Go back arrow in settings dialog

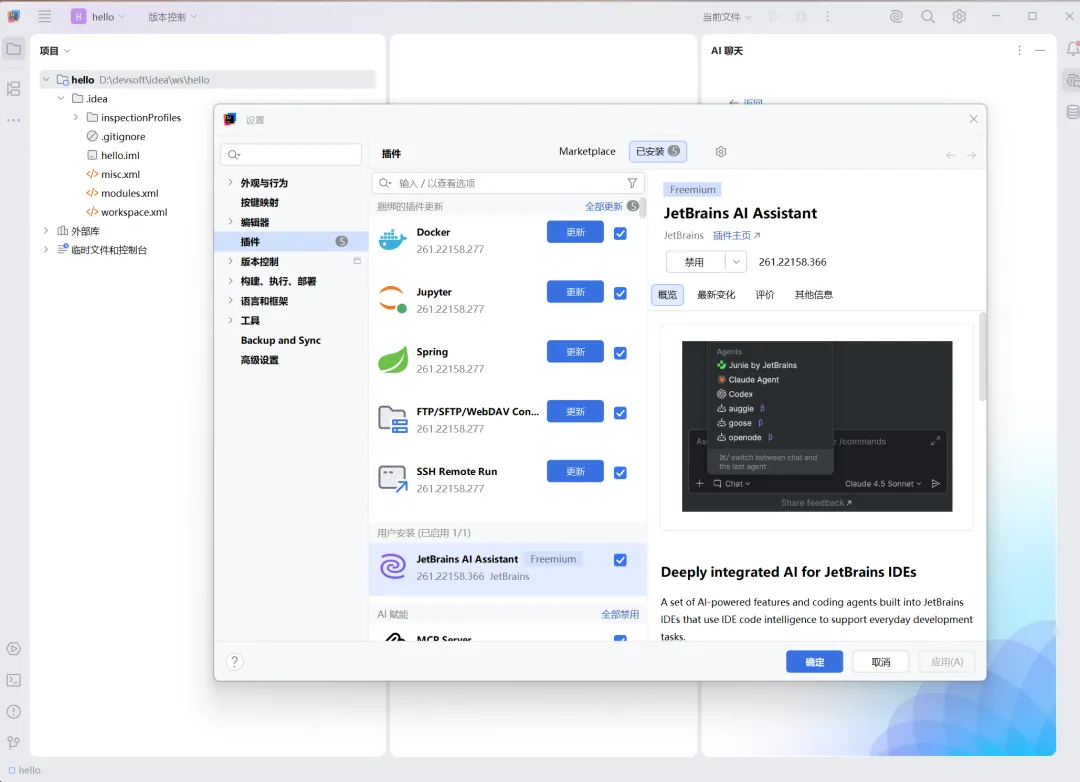[x=951, y=156]
